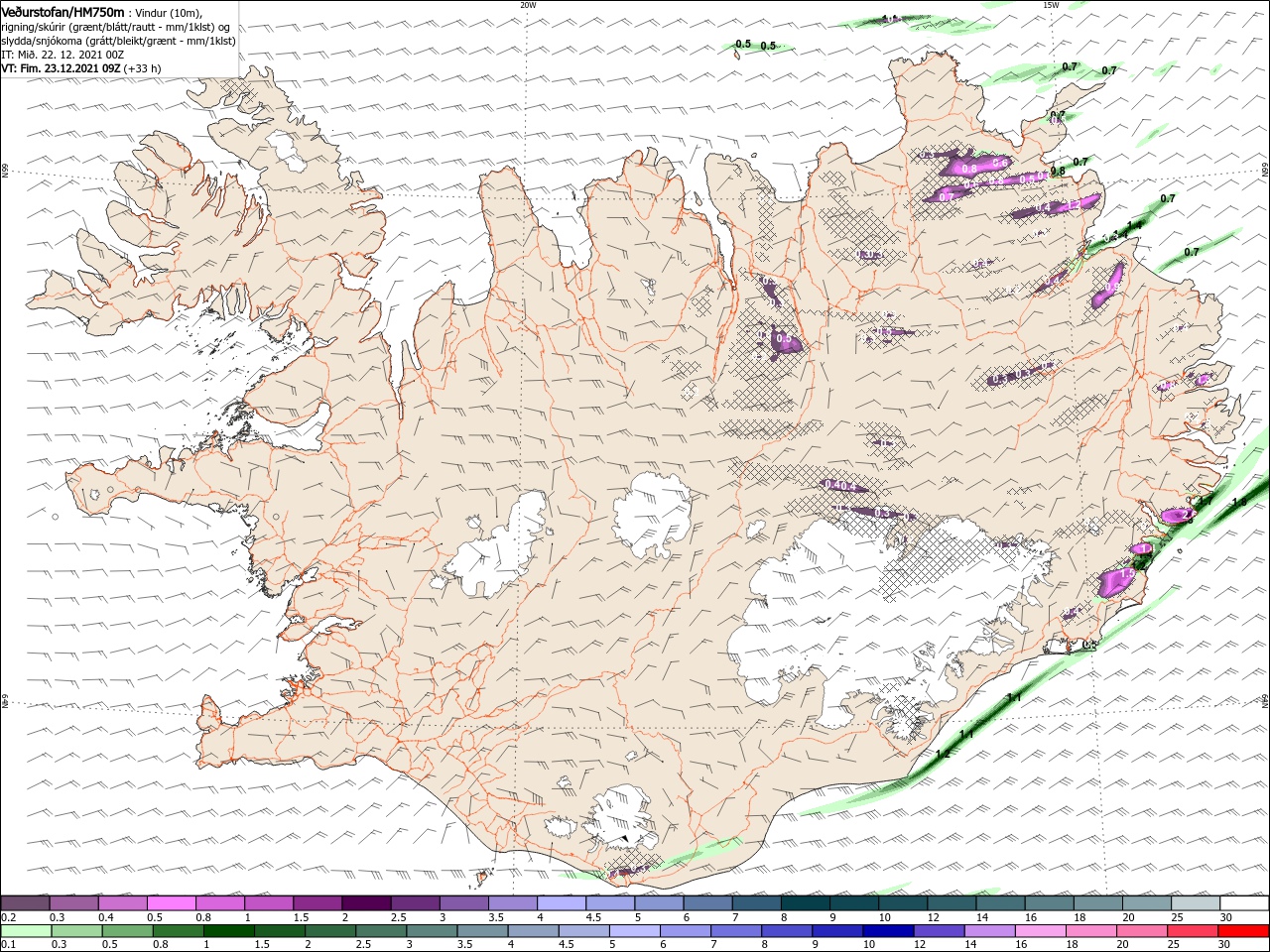Screen dimensions: 1270x952
Task: Click the Veðurstofan/HM750m title text
Action: (63, 11)
